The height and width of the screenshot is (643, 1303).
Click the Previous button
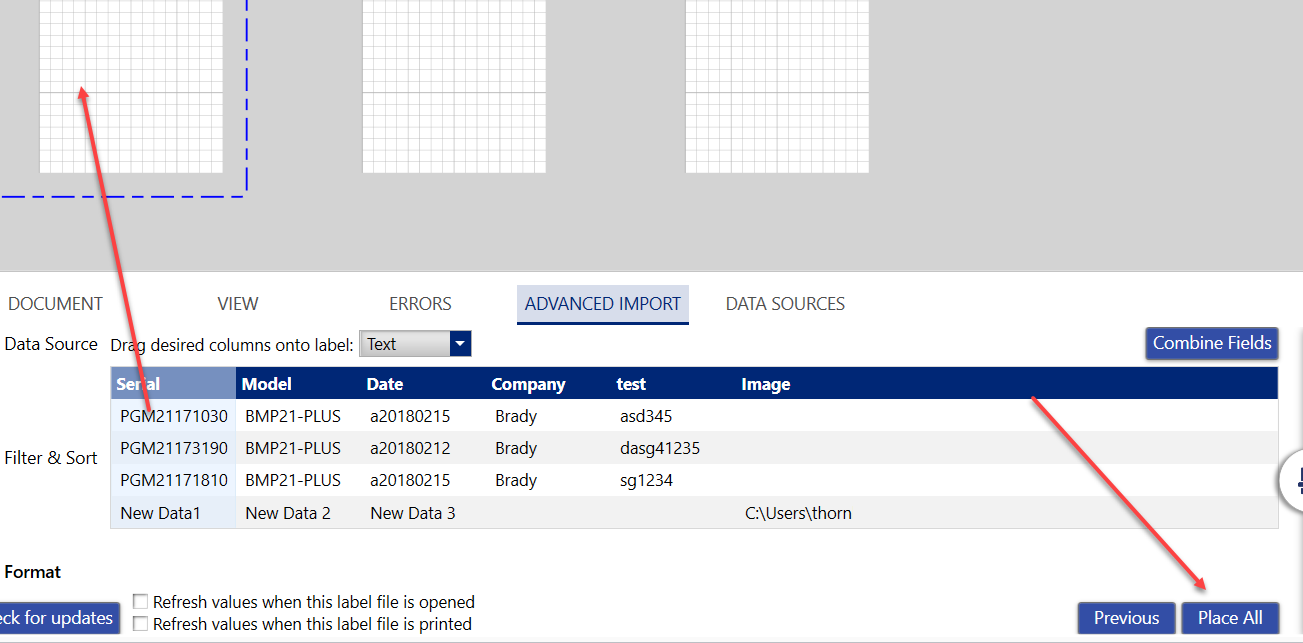[1126, 618]
